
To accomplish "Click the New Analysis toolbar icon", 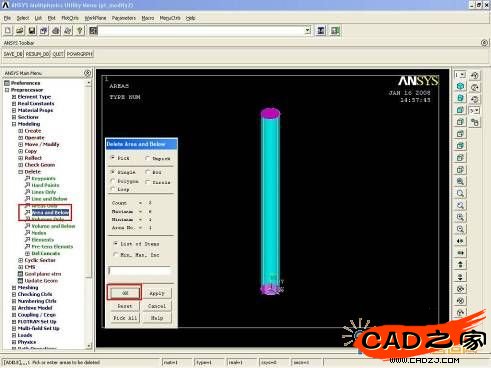I will coord(8,31).
